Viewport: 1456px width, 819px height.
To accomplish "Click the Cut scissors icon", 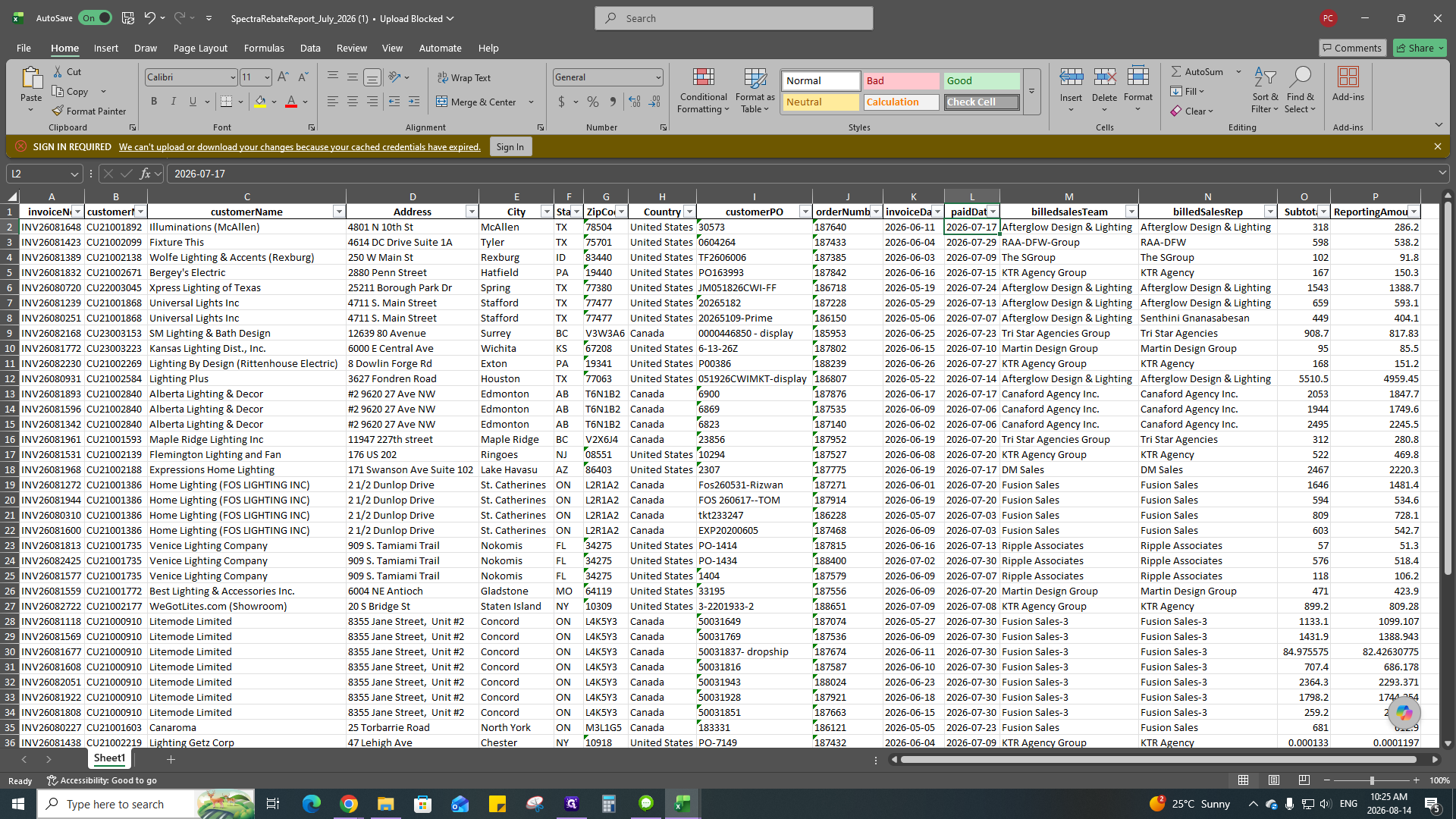I will tap(58, 71).
